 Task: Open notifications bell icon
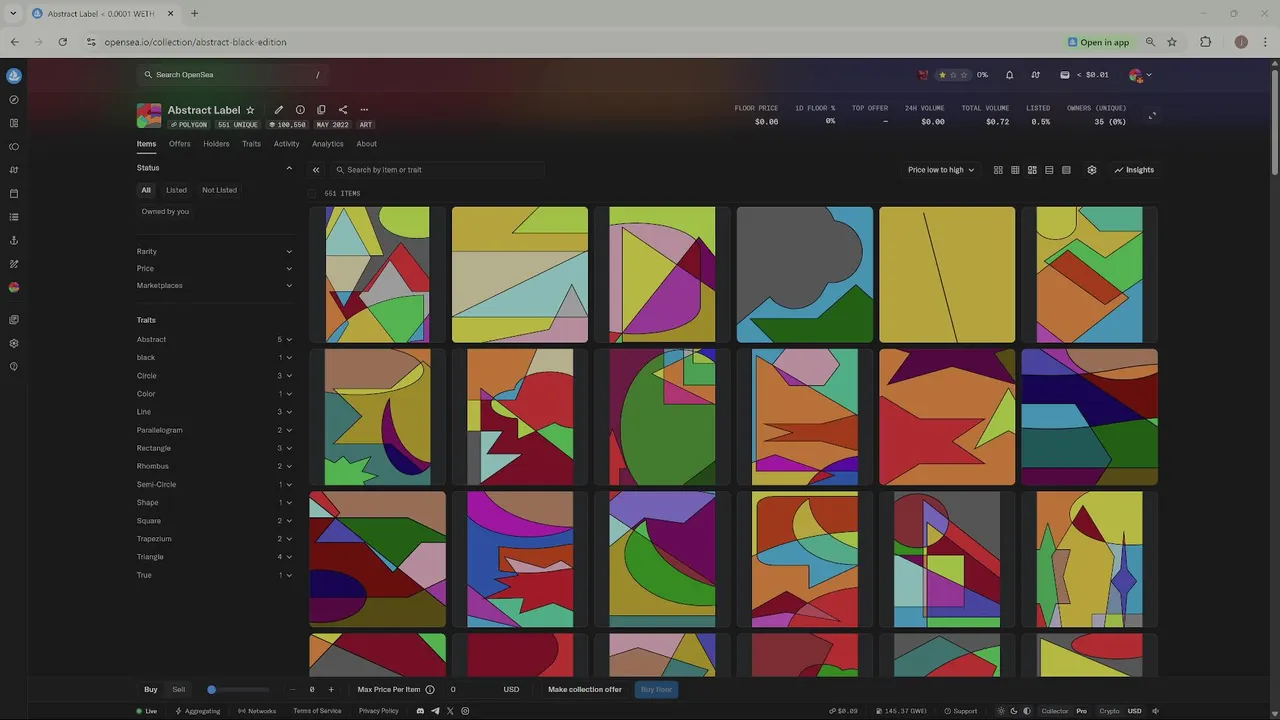1009,75
